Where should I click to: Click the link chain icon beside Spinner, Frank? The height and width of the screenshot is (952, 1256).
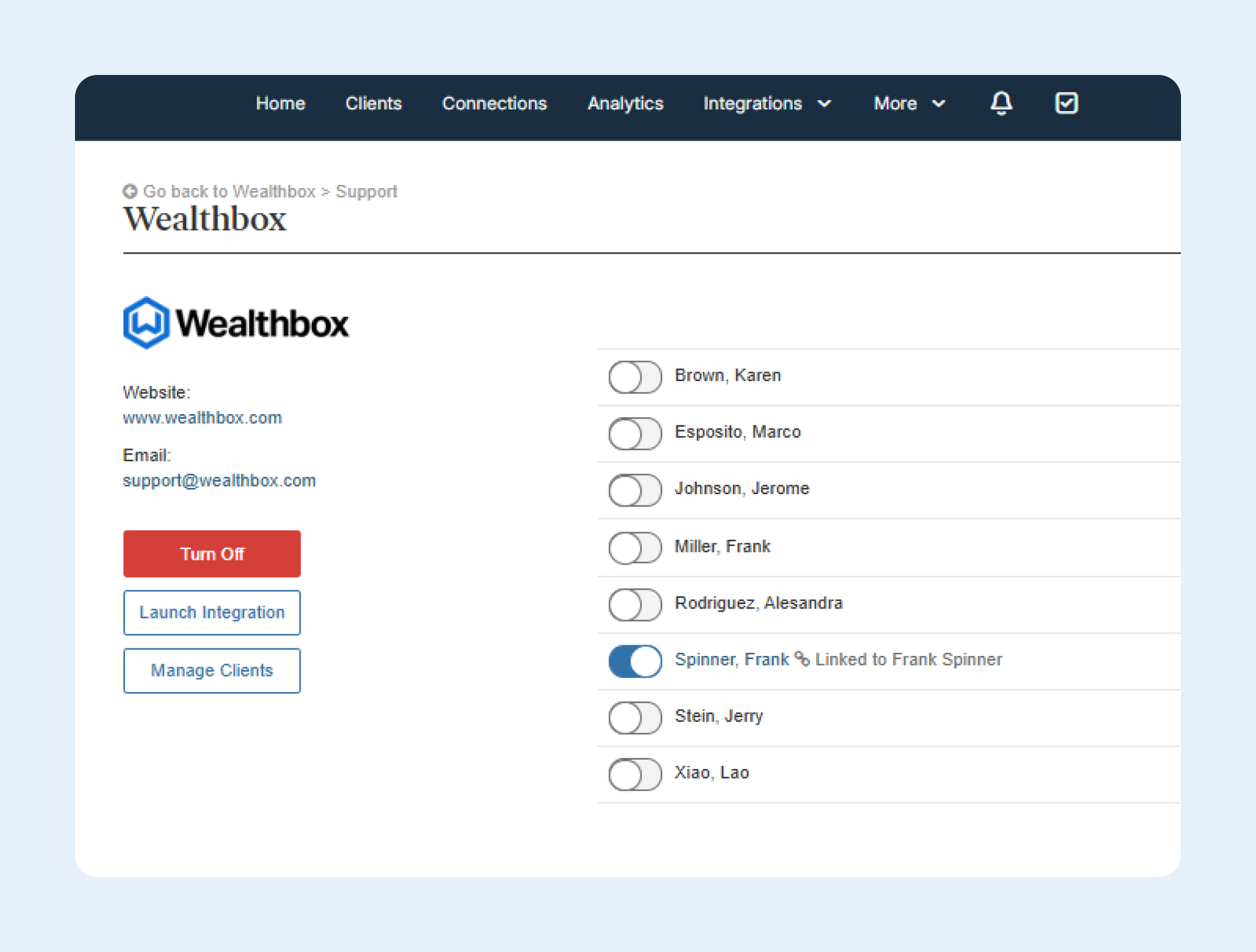[x=802, y=658]
